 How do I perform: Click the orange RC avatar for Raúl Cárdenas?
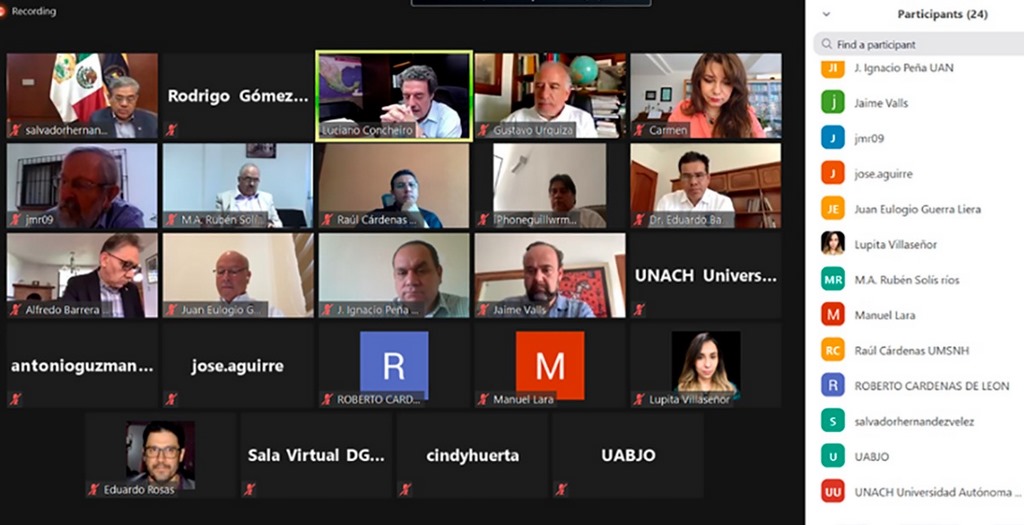[x=833, y=350]
